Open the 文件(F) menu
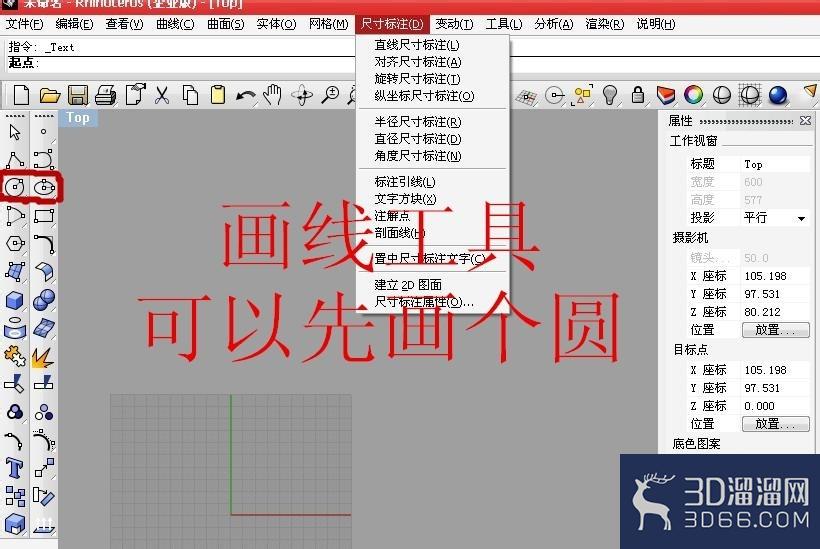 click(x=24, y=24)
